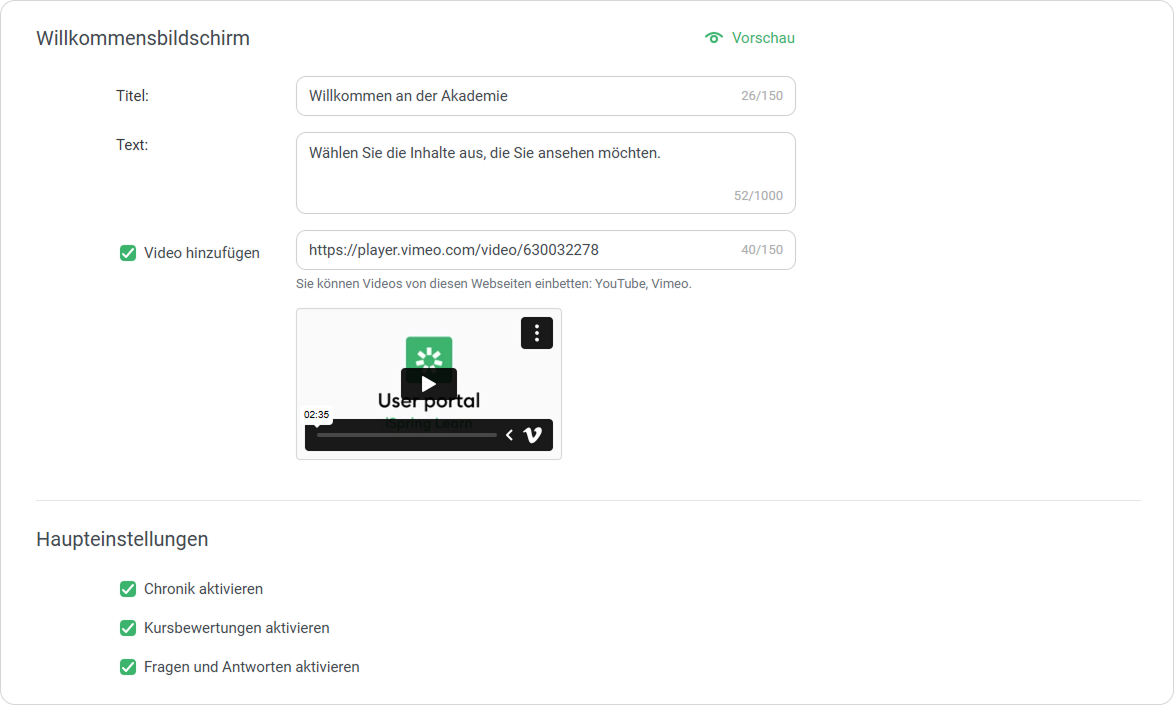Click the Haupteinstellungen section heading
1174x705 pixels.
click(122, 539)
